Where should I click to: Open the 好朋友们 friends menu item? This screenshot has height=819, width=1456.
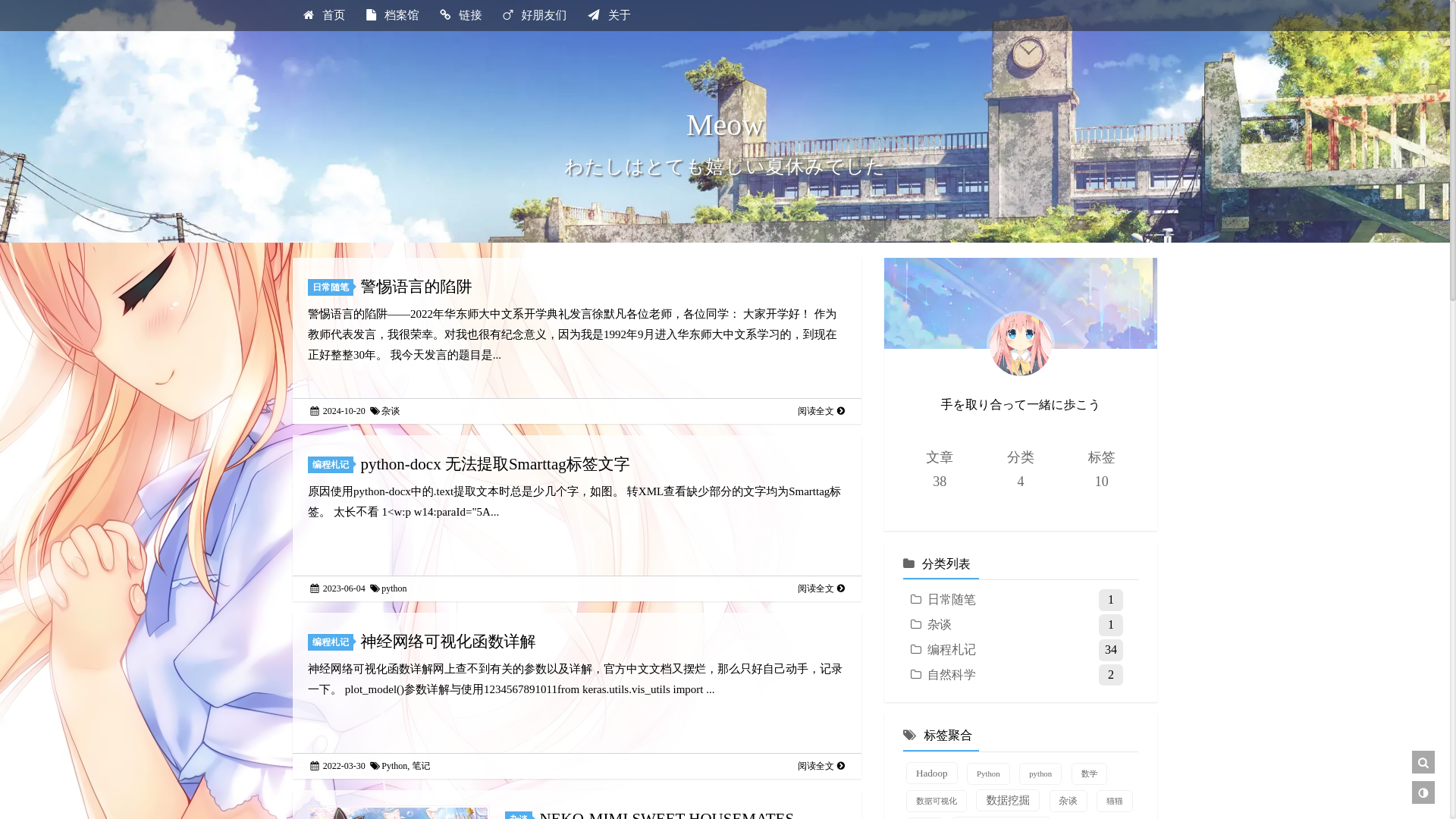(x=535, y=15)
